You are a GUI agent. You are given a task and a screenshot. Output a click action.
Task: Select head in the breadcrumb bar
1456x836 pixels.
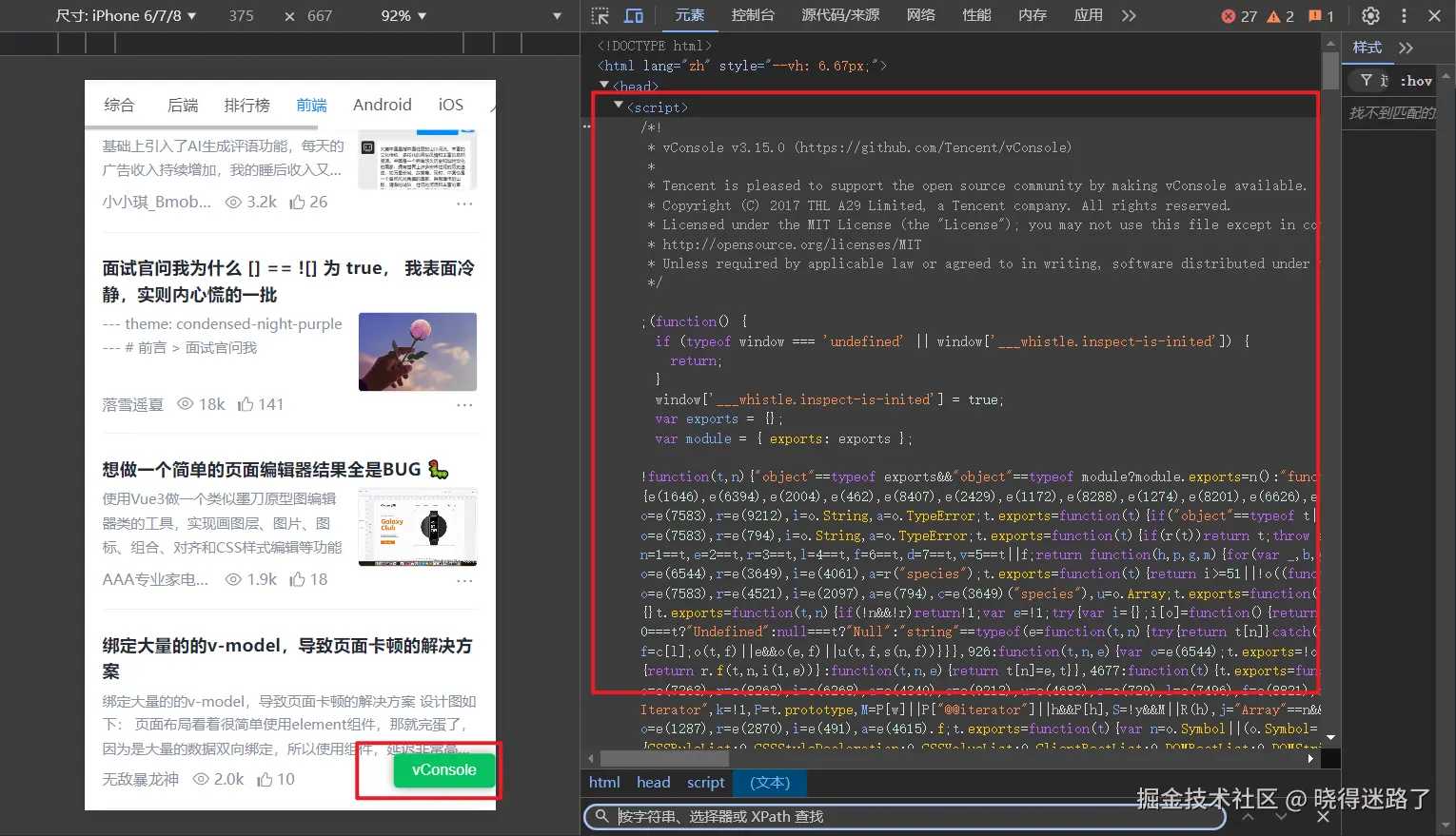[x=653, y=782]
